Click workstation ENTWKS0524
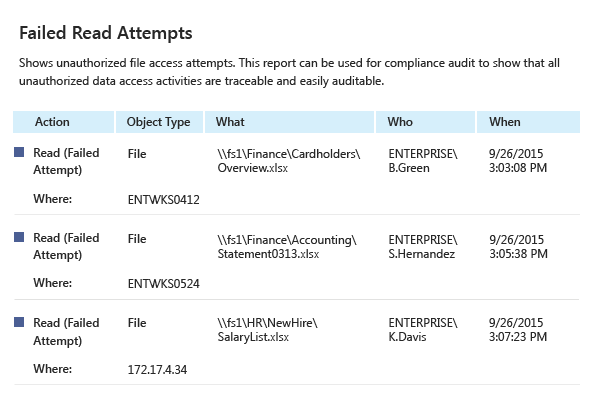590x395 pixels. click(x=164, y=284)
